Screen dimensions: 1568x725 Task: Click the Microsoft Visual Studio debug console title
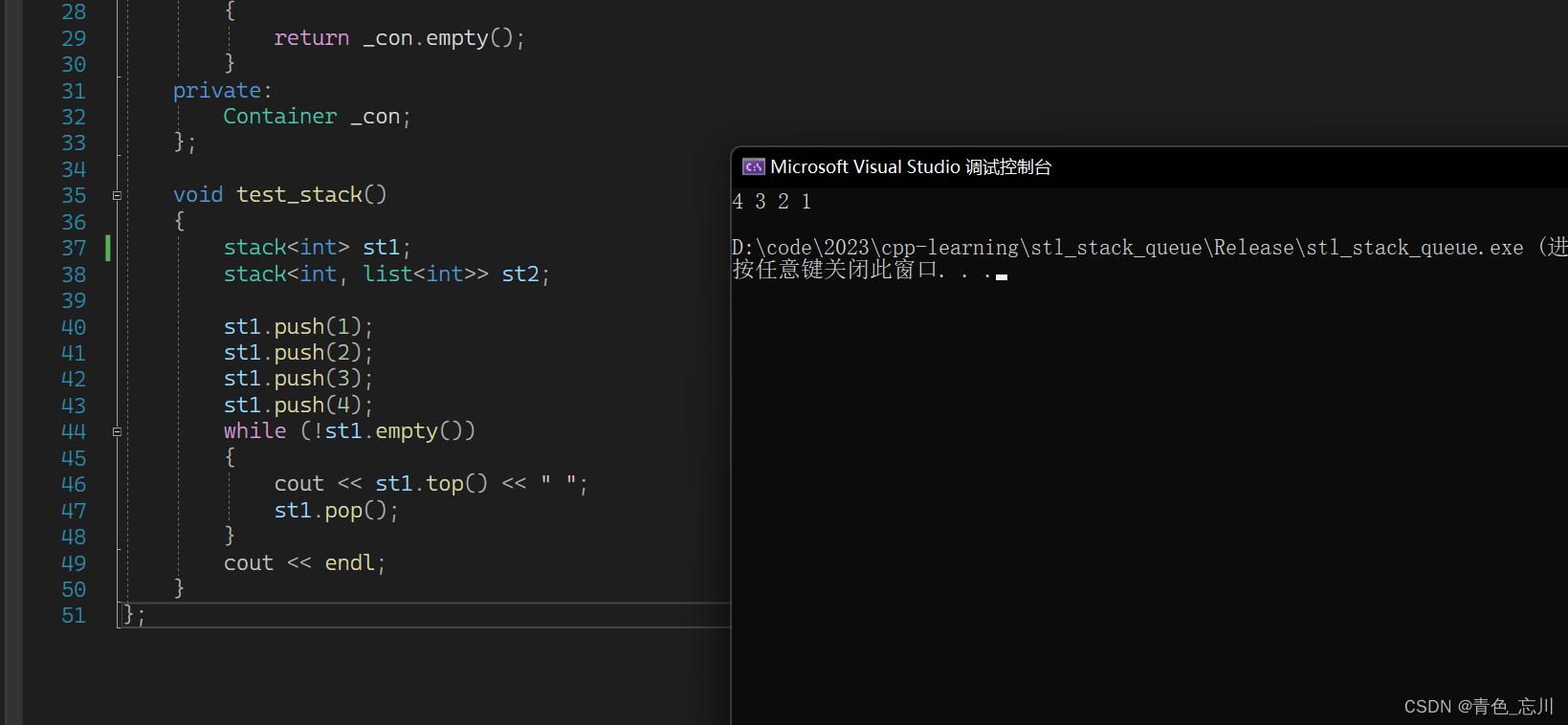(911, 166)
